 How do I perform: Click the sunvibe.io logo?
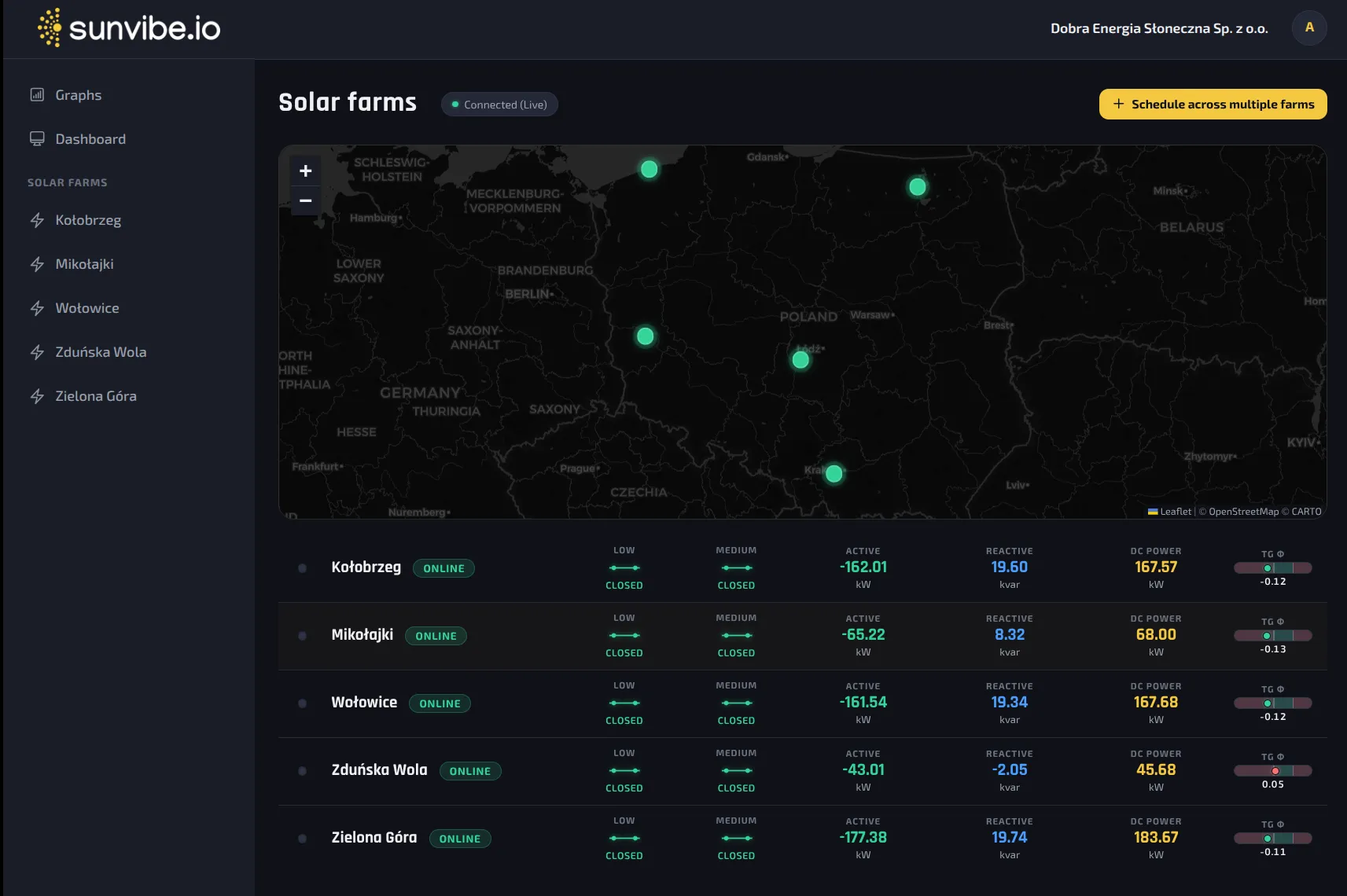pos(130,28)
